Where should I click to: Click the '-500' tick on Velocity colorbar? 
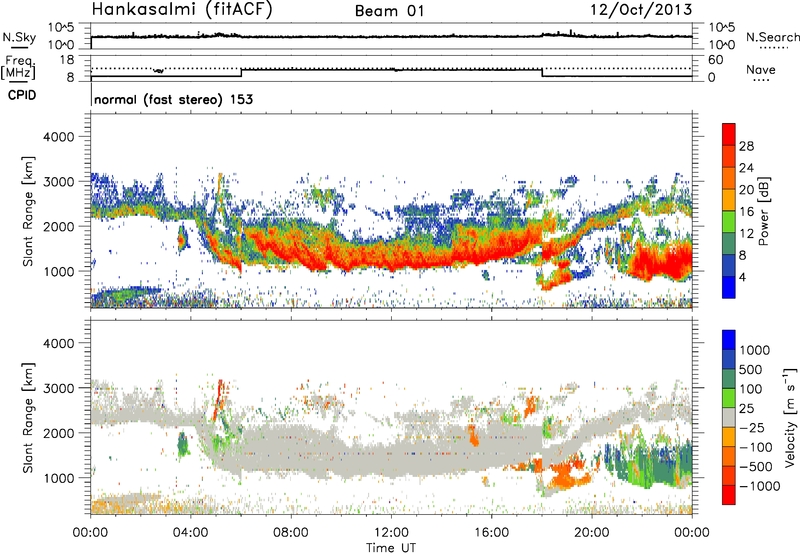pyautogui.click(x=756, y=466)
